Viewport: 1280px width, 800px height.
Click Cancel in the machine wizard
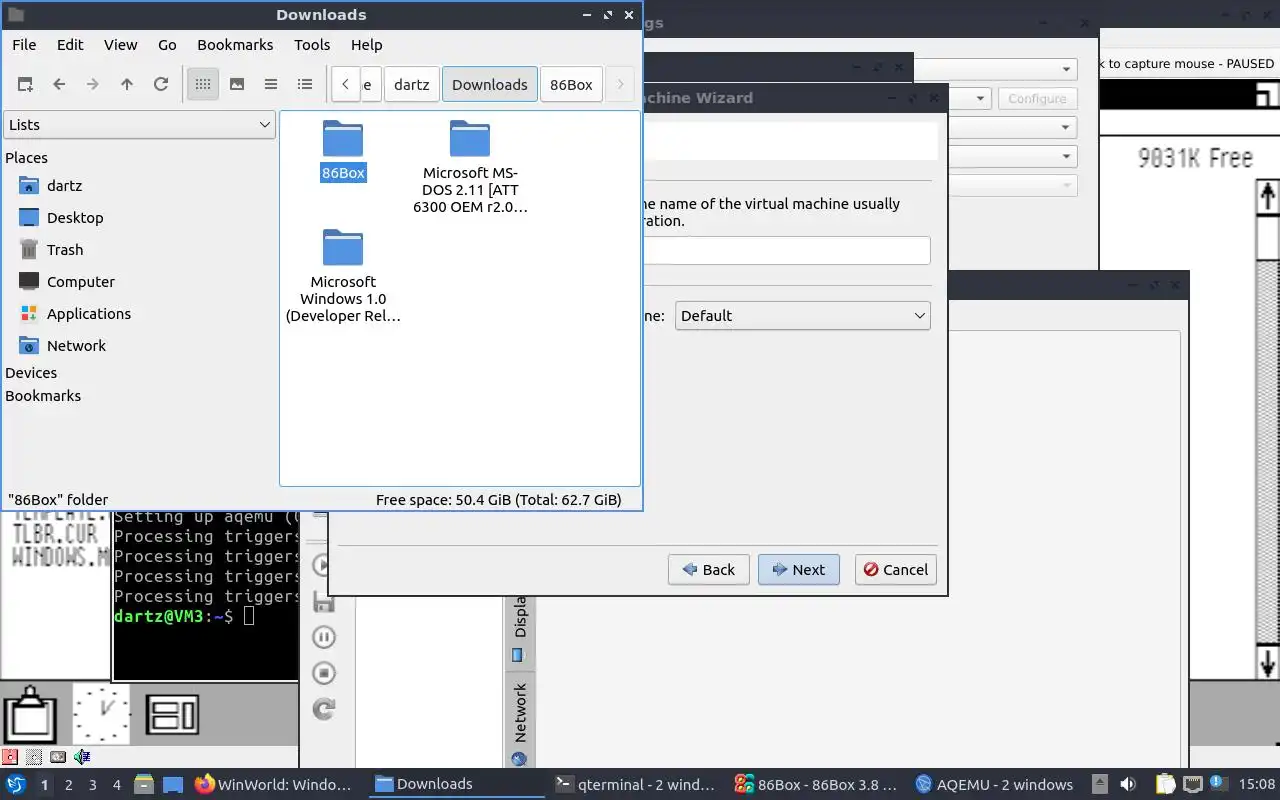pyautogui.click(x=896, y=570)
